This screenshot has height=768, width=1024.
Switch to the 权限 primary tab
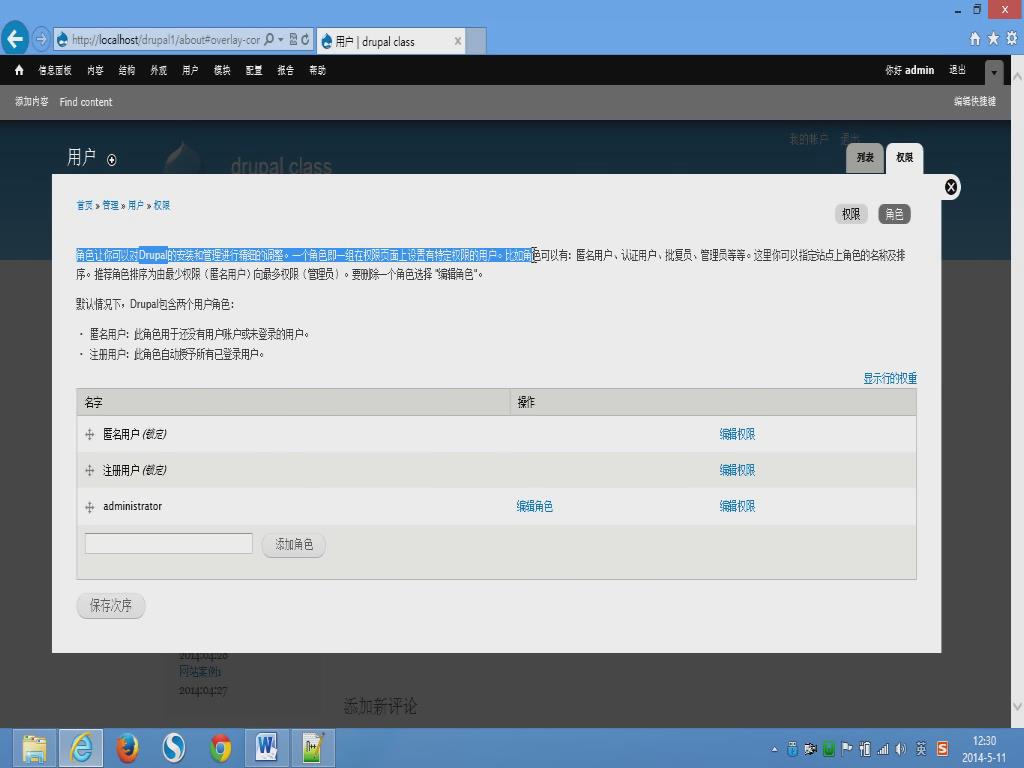click(904, 158)
